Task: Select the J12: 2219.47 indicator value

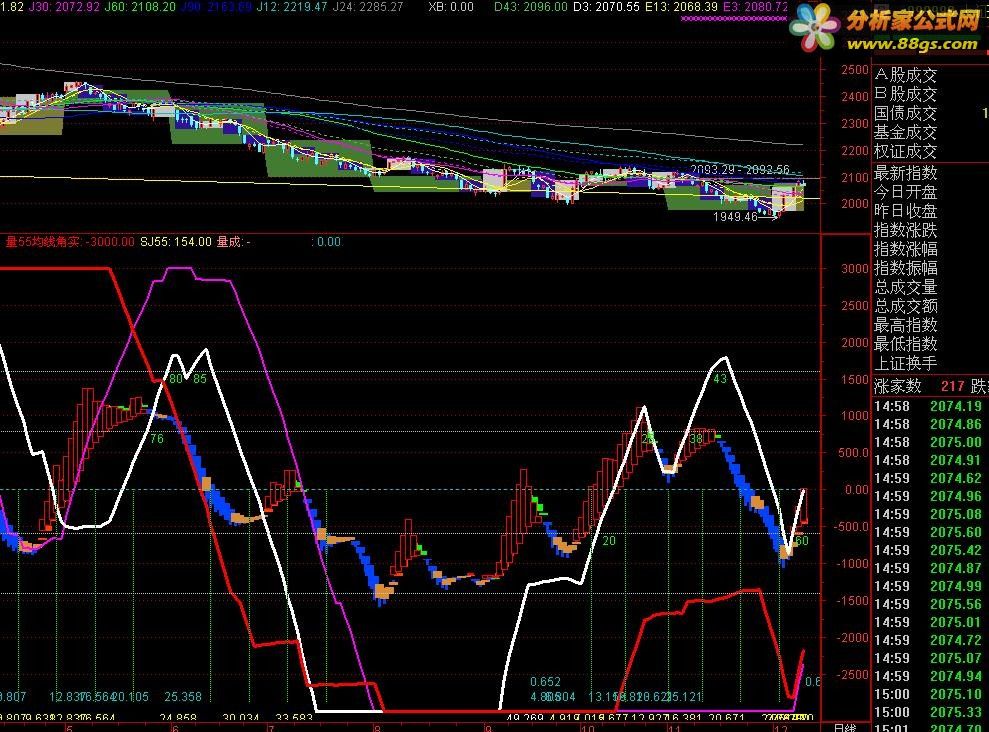Action: click(291, 7)
